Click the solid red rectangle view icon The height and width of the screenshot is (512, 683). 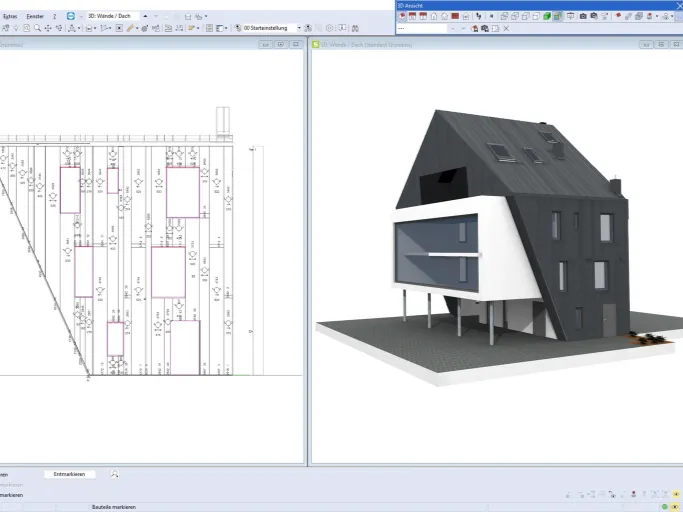click(x=455, y=17)
